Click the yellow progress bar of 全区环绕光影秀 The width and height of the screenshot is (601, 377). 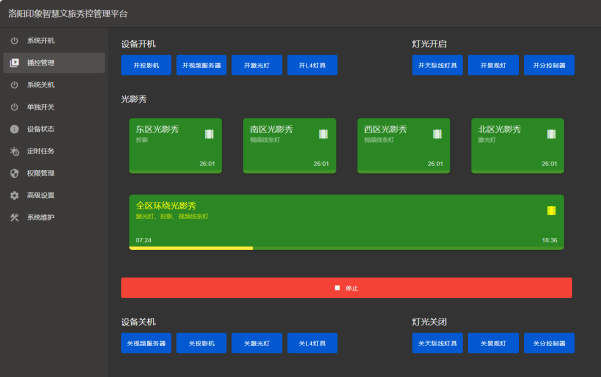191,248
